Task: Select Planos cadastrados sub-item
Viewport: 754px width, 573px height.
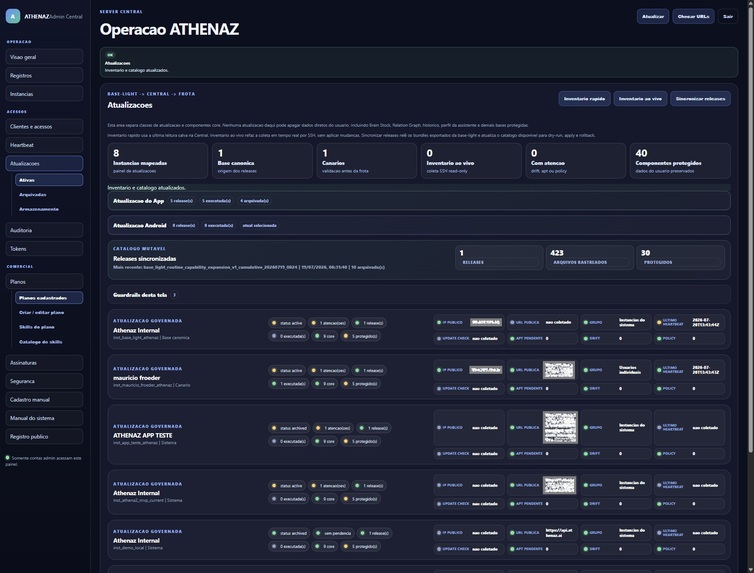Action: (x=49, y=298)
